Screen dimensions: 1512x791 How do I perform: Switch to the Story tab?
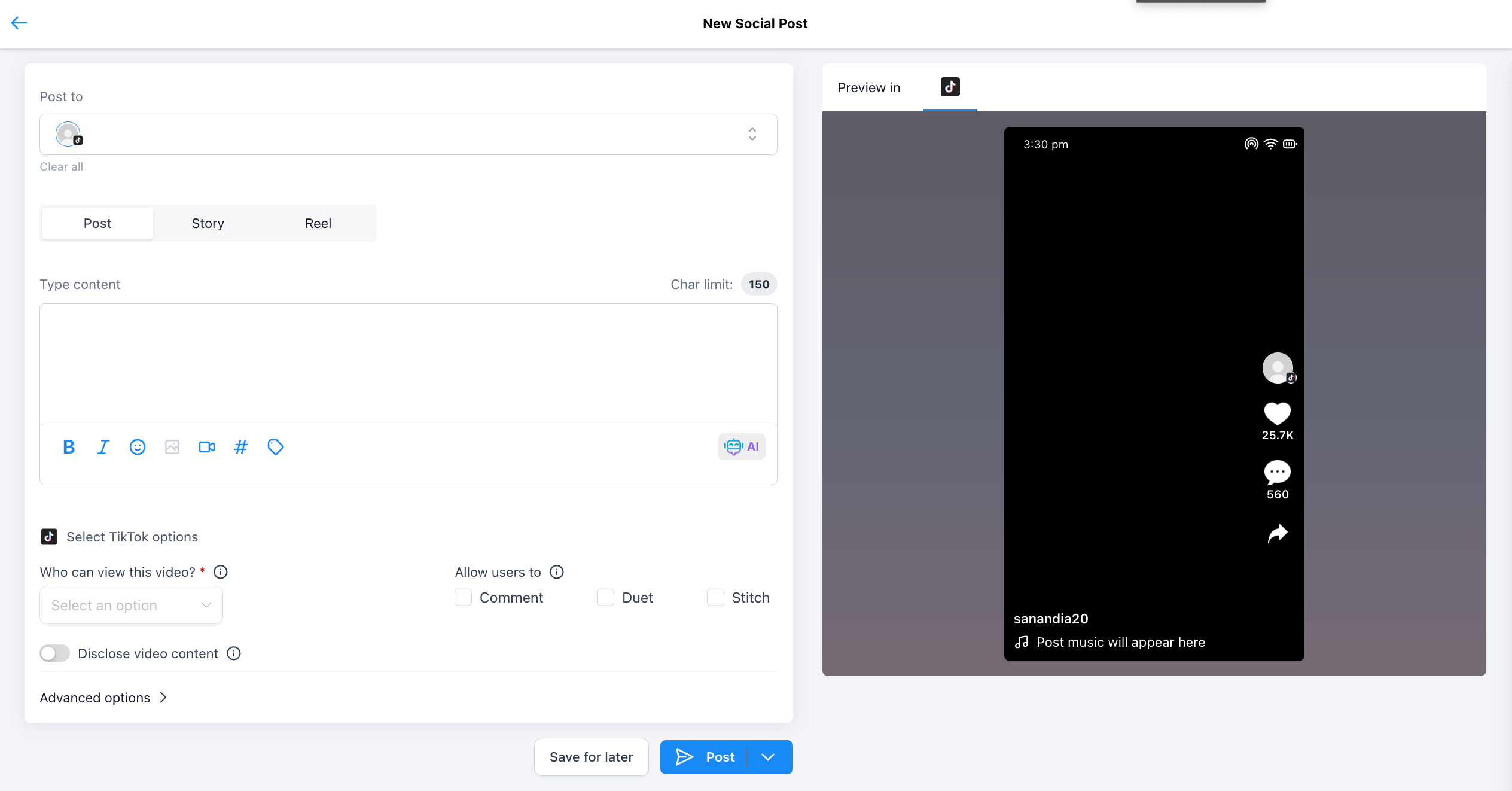click(208, 223)
